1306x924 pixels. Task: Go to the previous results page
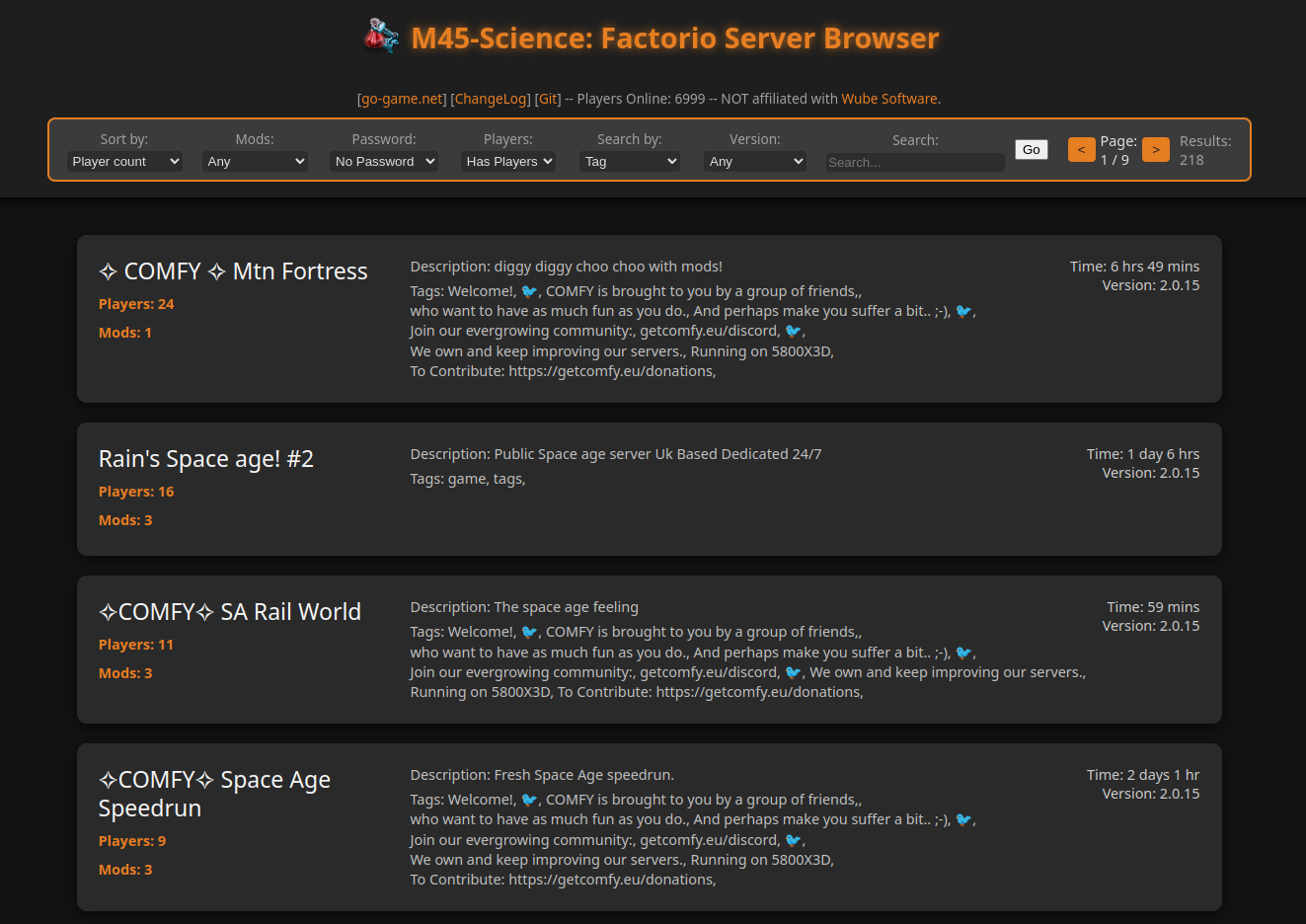pyautogui.click(x=1081, y=150)
